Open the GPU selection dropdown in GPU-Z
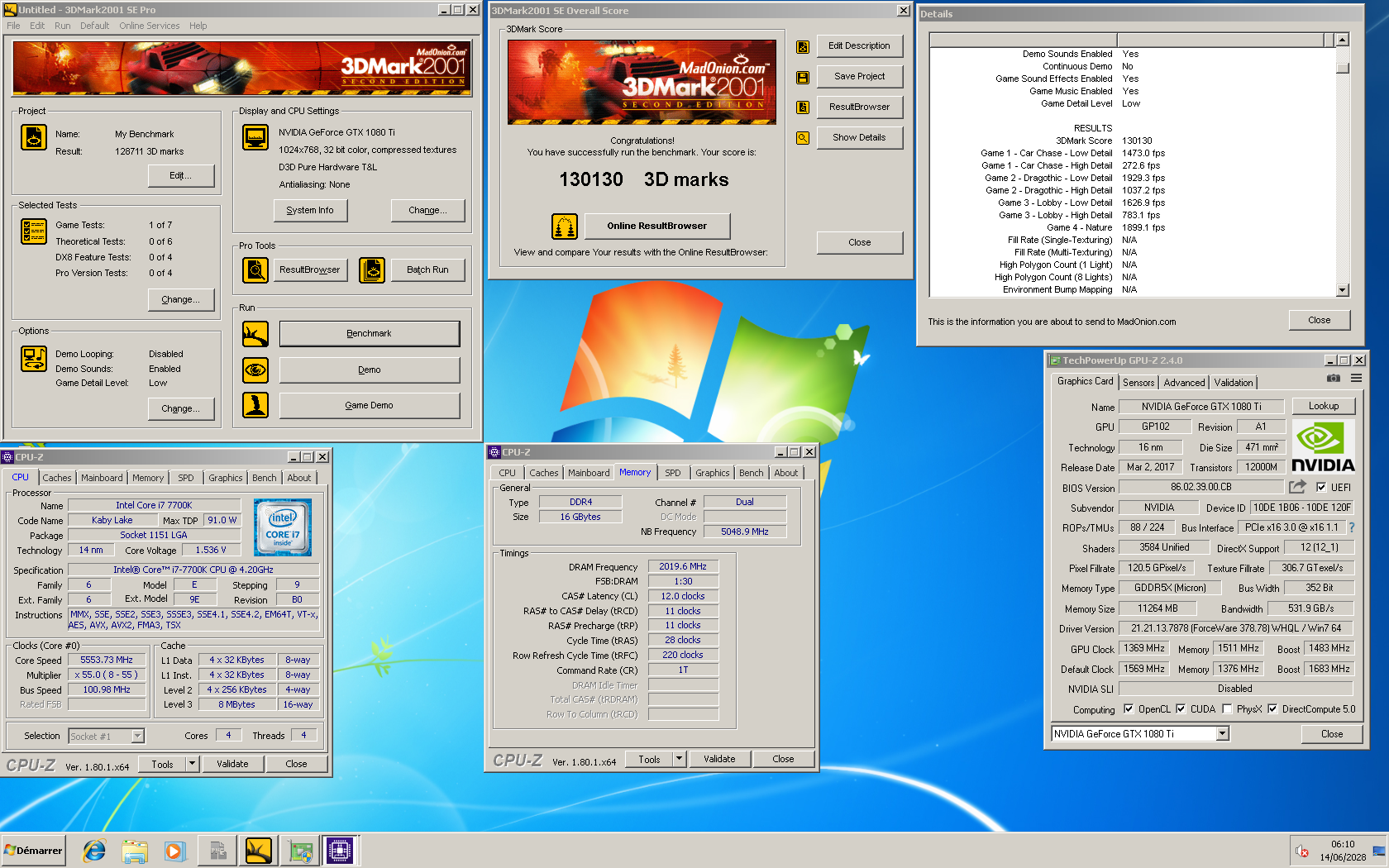 click(1222, 734)
